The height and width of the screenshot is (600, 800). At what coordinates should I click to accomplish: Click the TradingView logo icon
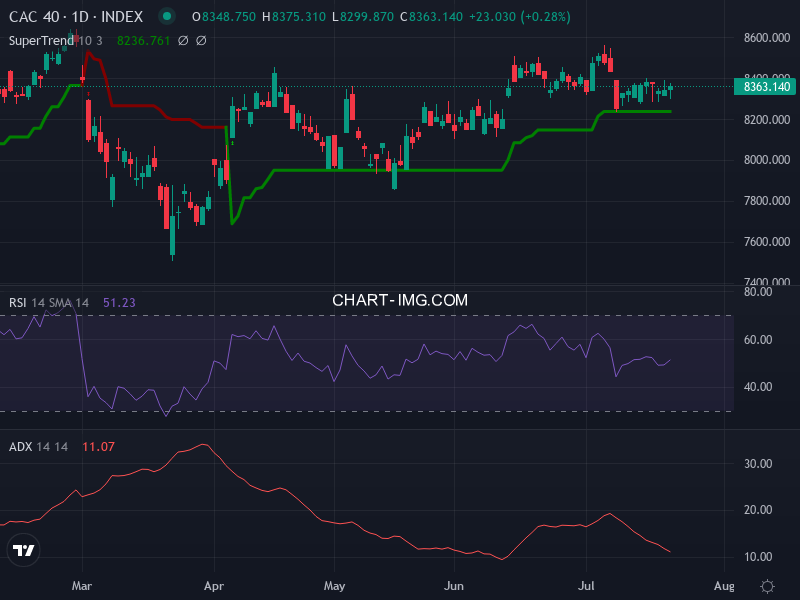click(23, 550)
